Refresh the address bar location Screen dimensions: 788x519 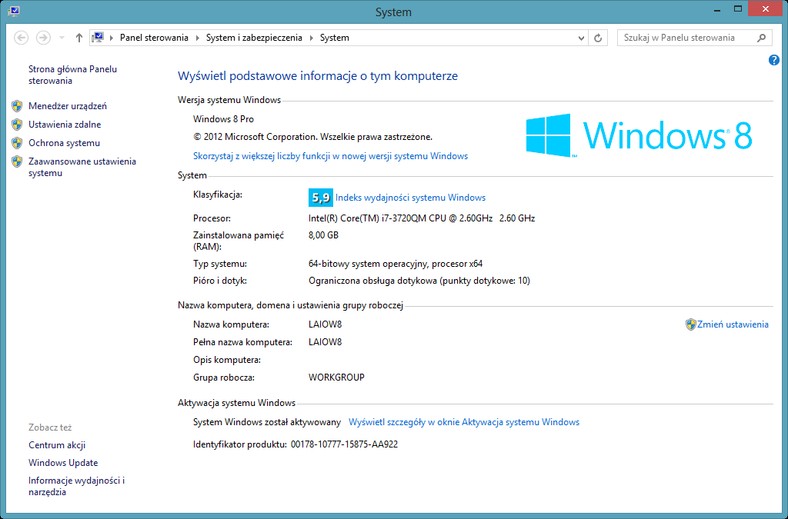click(x=598, y=38)
